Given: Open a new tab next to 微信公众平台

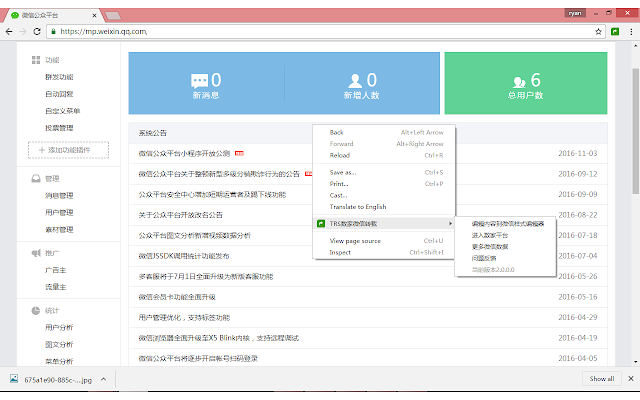Looking at the screenshot, I should pyautogui.click(x=113, y=16).
